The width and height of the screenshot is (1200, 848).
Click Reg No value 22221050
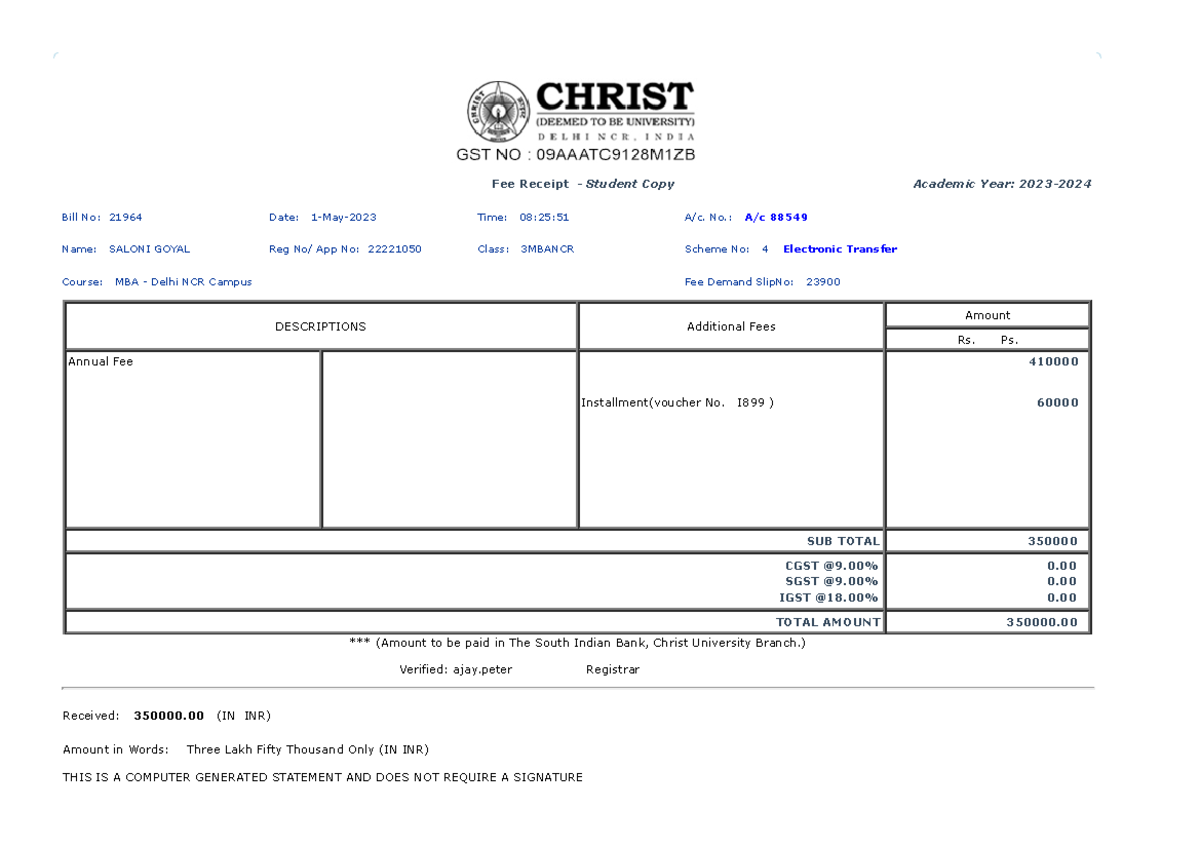pyautogui.click(x=395, y=249)
